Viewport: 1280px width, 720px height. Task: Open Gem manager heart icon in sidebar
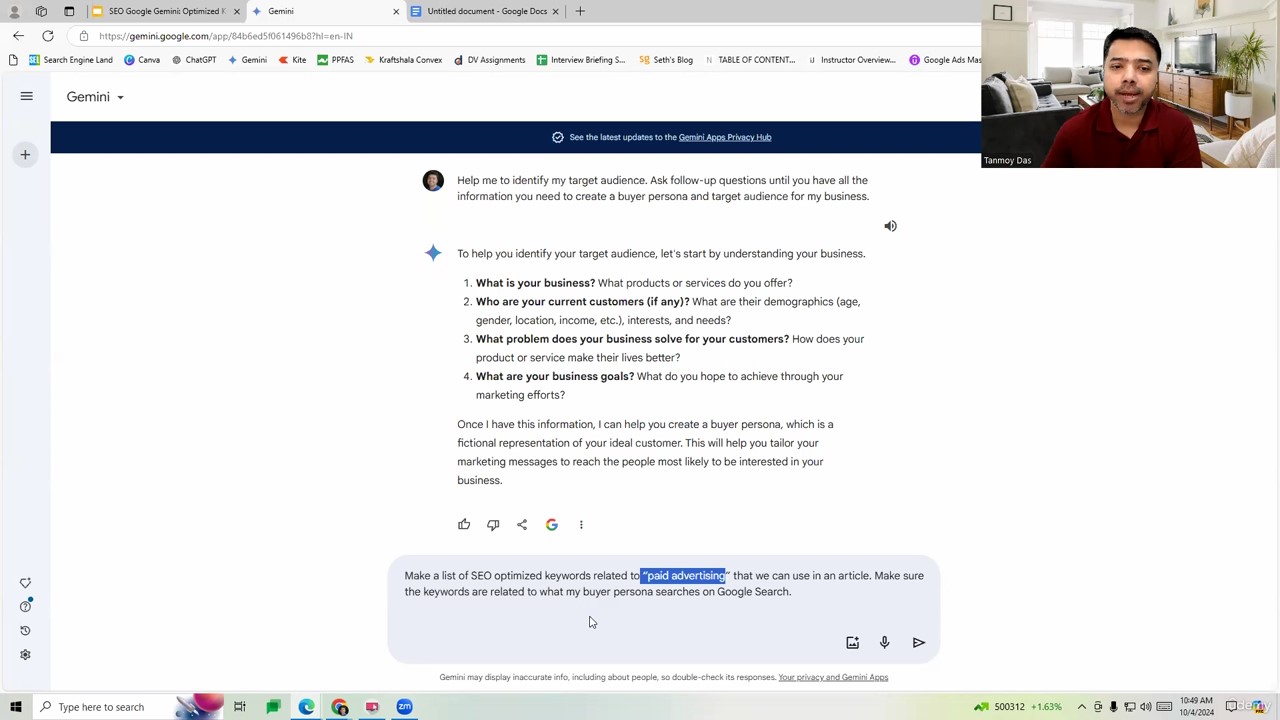pos(25,583)
